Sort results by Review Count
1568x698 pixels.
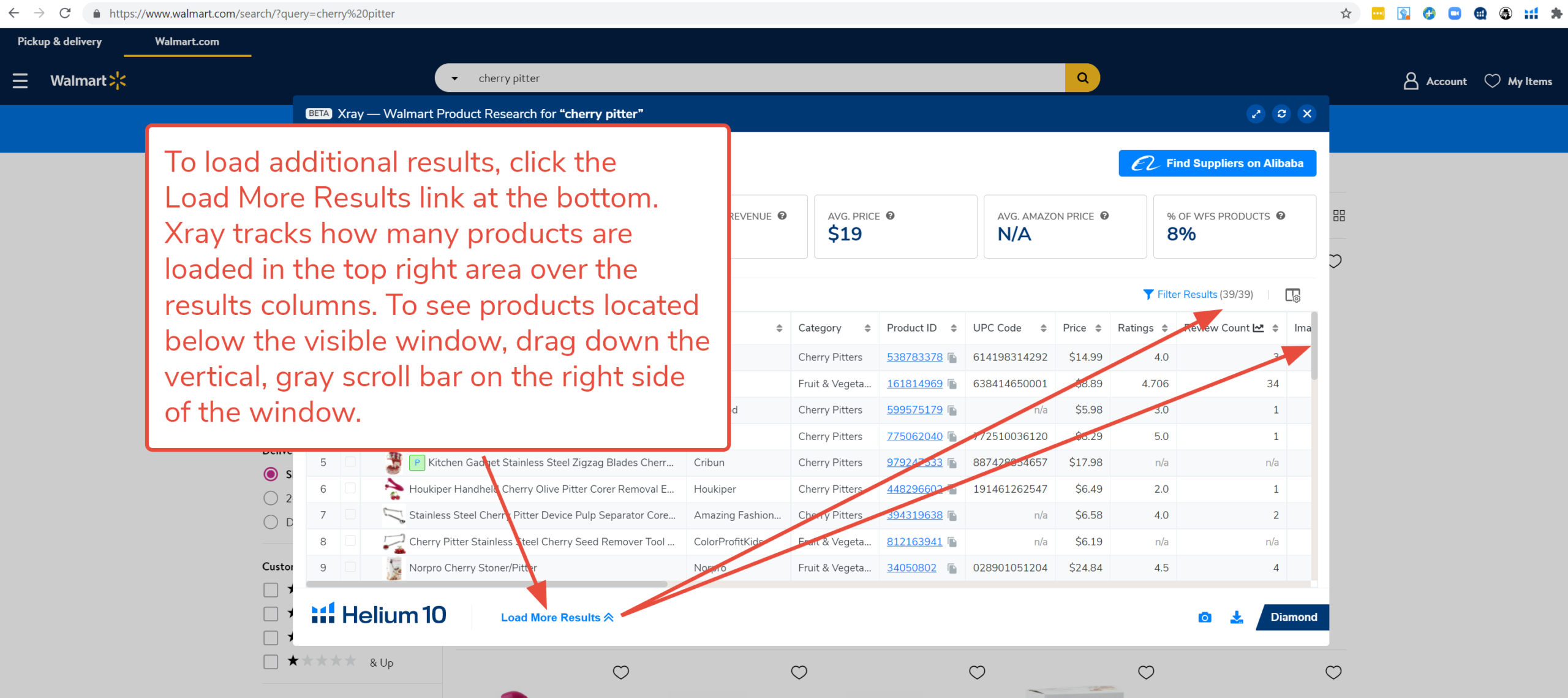[1276, 328]
